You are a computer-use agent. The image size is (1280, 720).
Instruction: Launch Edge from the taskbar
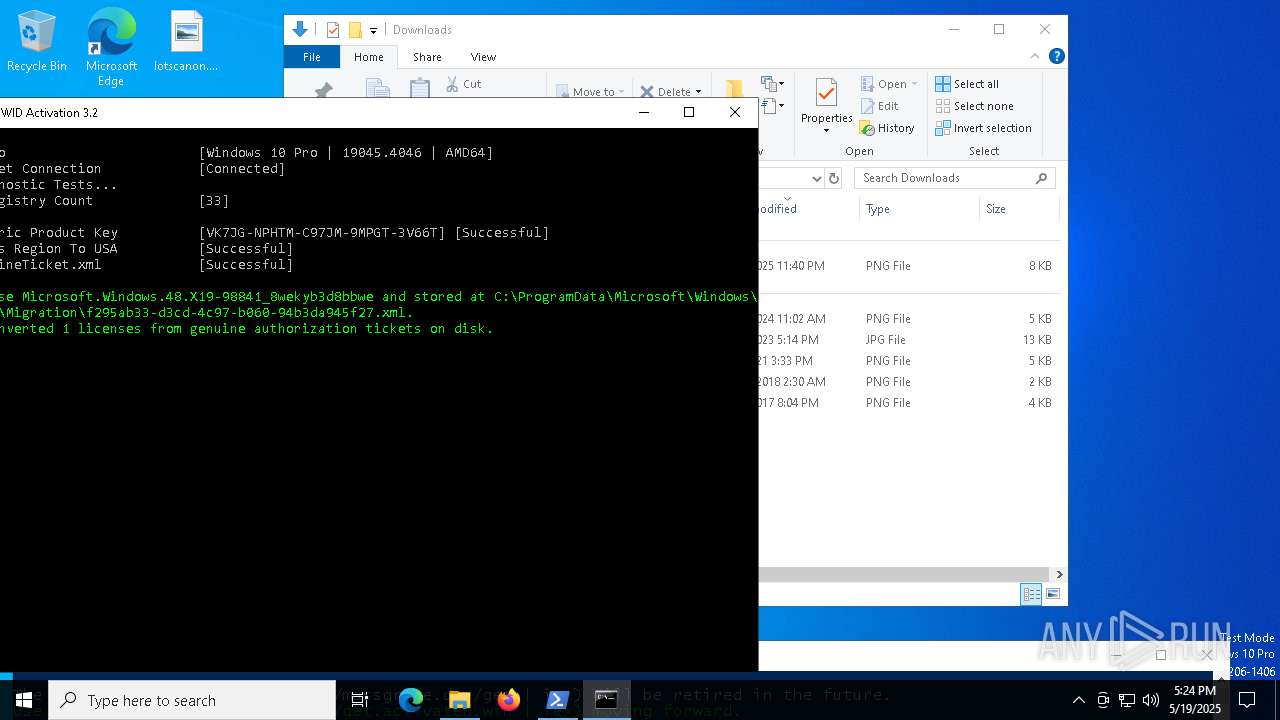[x=411, y=700]
